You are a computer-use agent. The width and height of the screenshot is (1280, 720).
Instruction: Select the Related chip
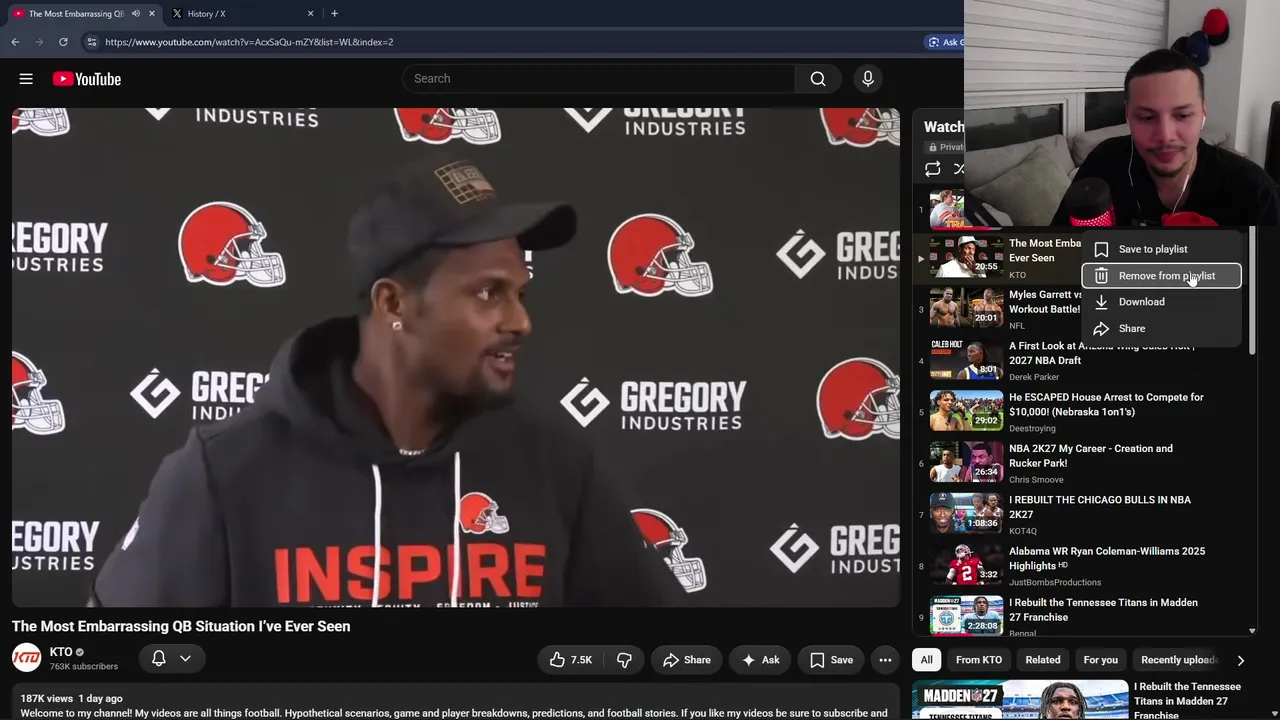(1042, 660)
